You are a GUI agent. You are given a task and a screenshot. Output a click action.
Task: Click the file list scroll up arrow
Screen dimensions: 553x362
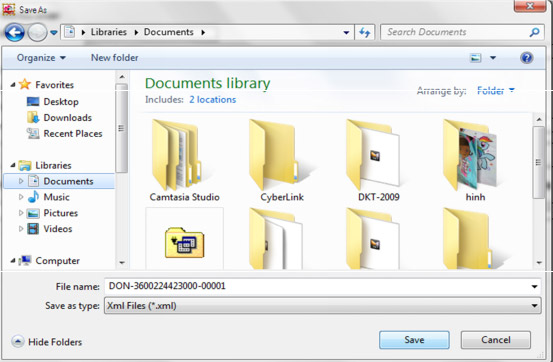539,119
